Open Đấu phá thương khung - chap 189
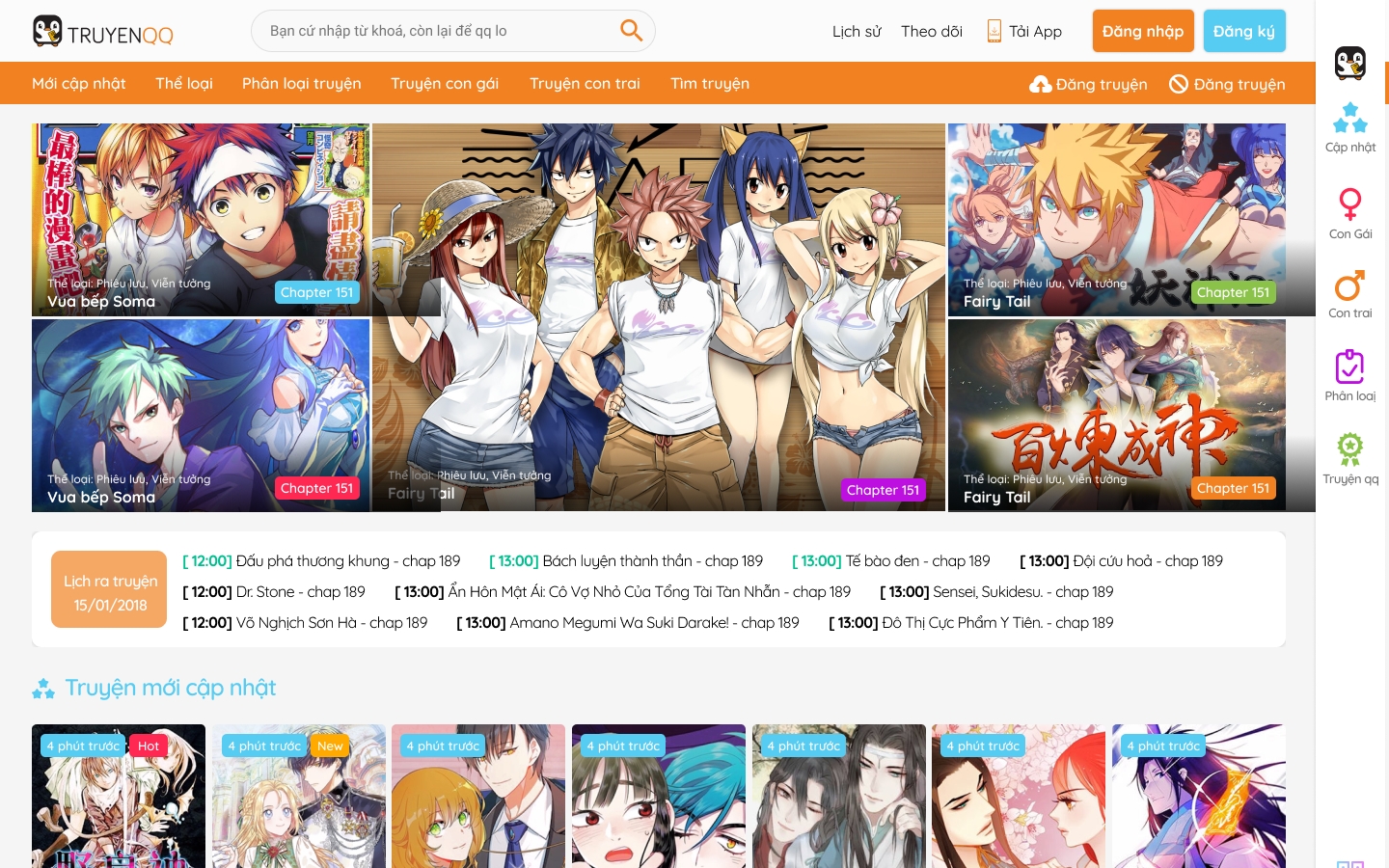 [x=321, y=561]
